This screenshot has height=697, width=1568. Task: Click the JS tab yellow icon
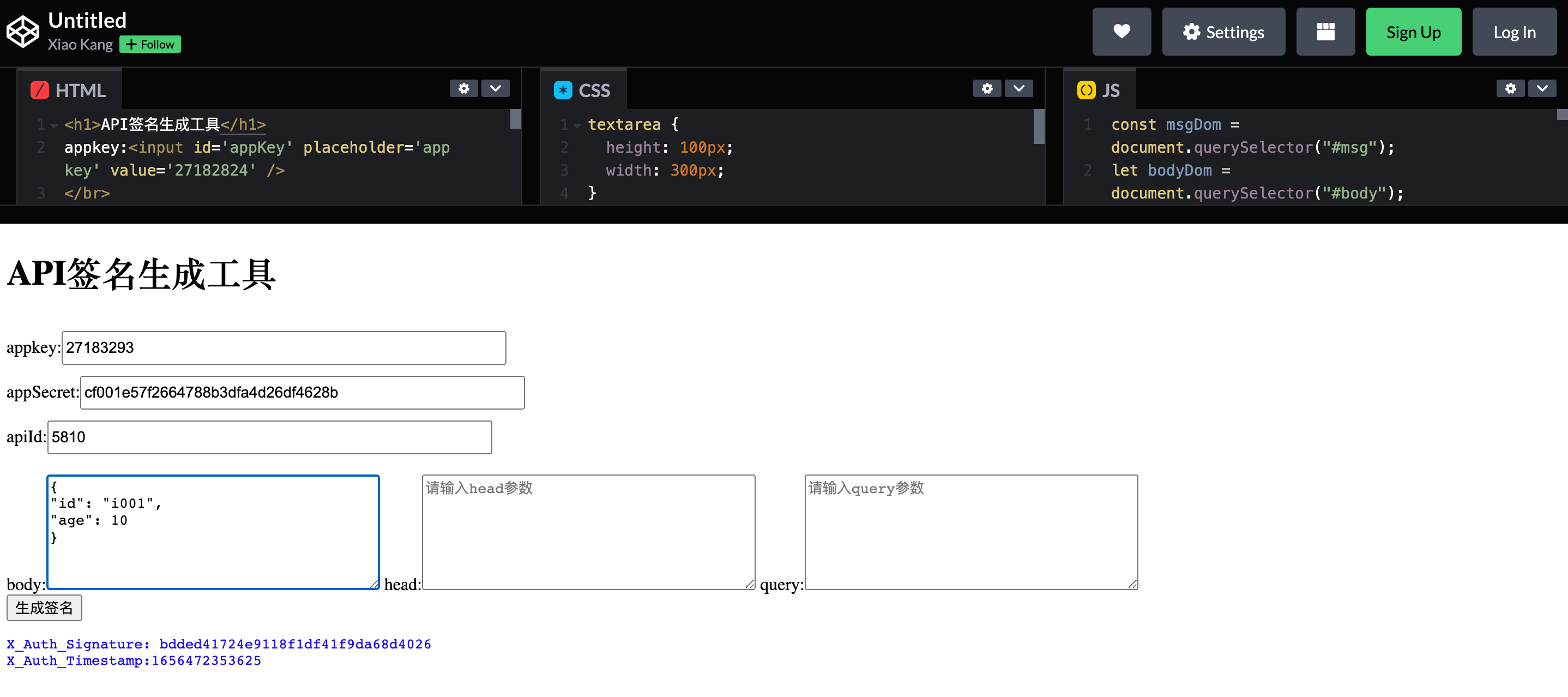click(1086, 90)
